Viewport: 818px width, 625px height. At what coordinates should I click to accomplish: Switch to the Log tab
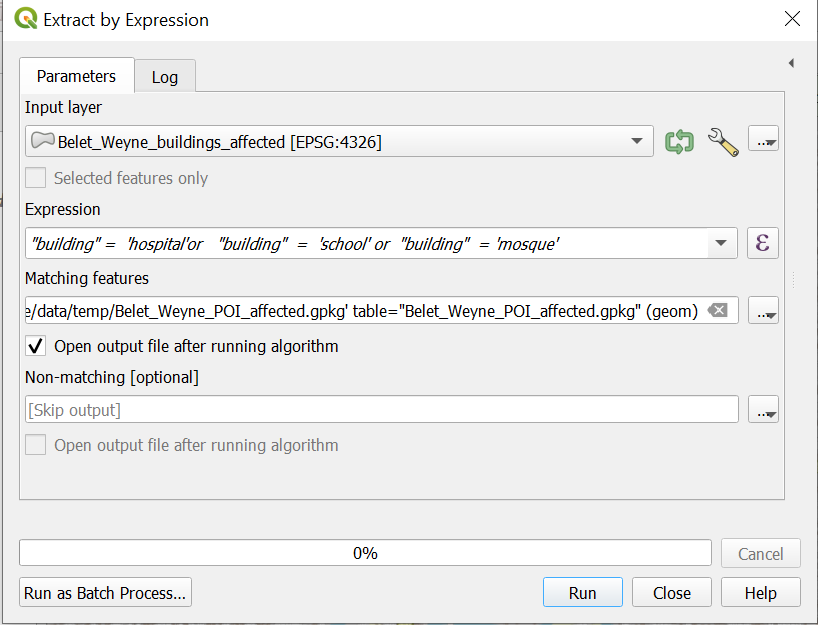164,77
